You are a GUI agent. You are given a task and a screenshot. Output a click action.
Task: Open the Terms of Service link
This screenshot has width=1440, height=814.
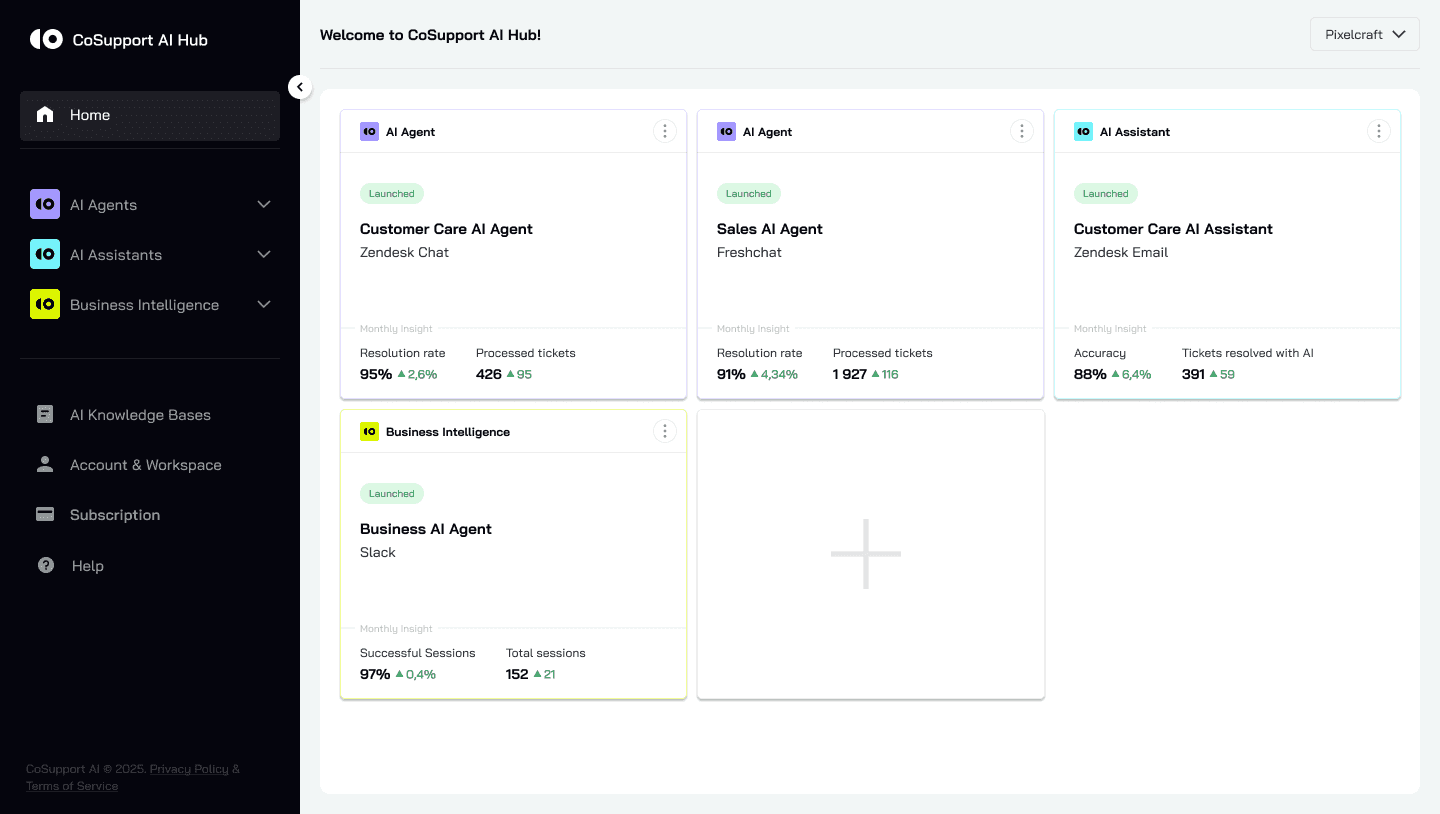pos(72,786)
